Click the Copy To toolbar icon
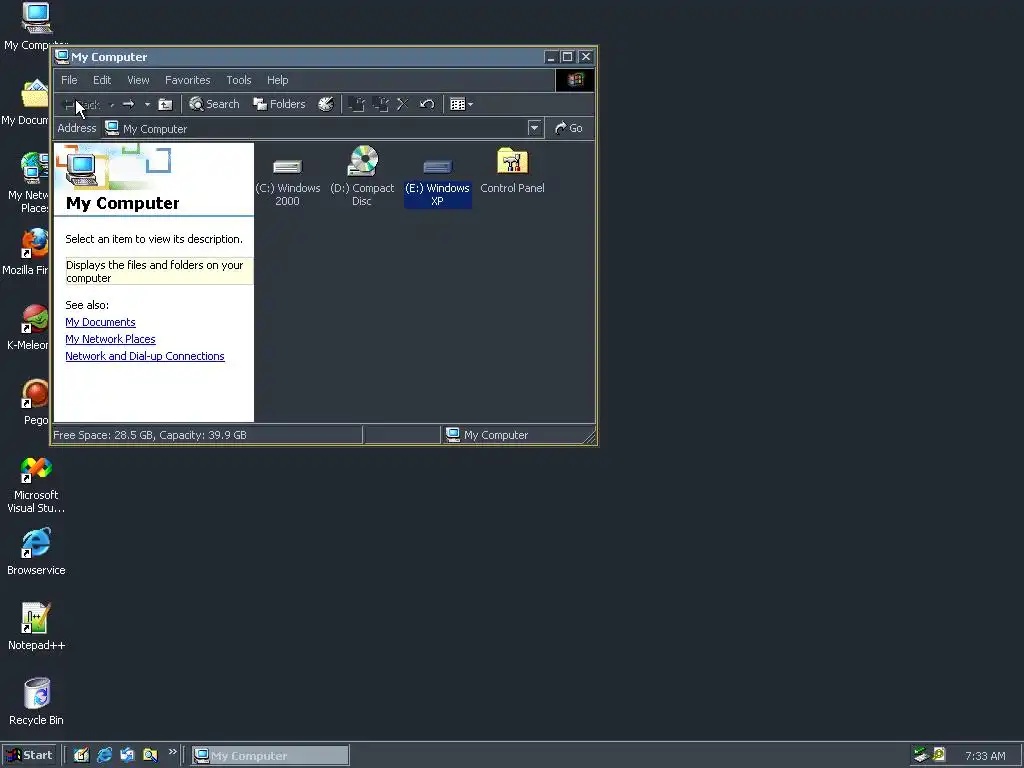 (x=381, y=104)
